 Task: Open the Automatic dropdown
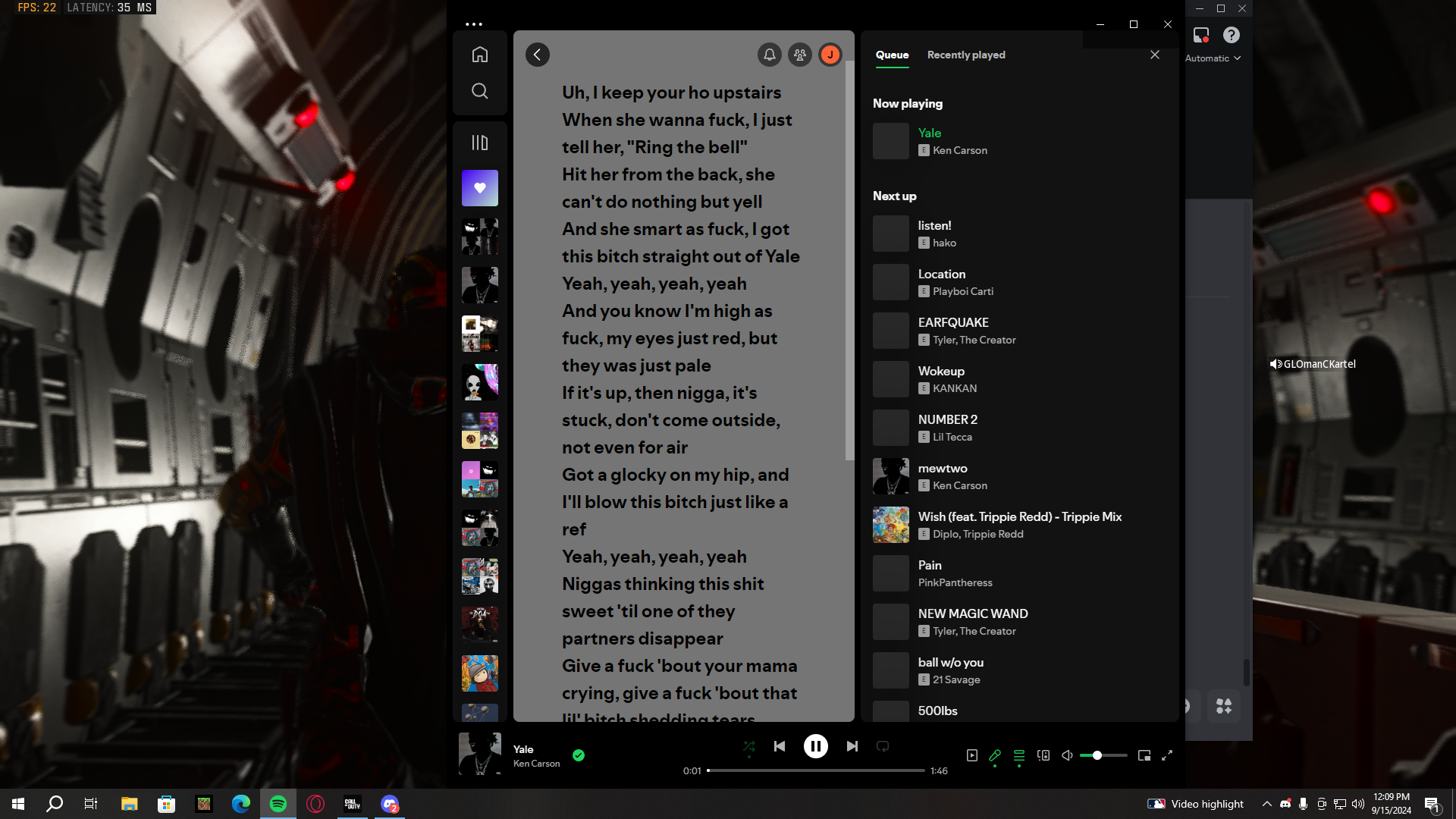click(x=1213, y=58)
